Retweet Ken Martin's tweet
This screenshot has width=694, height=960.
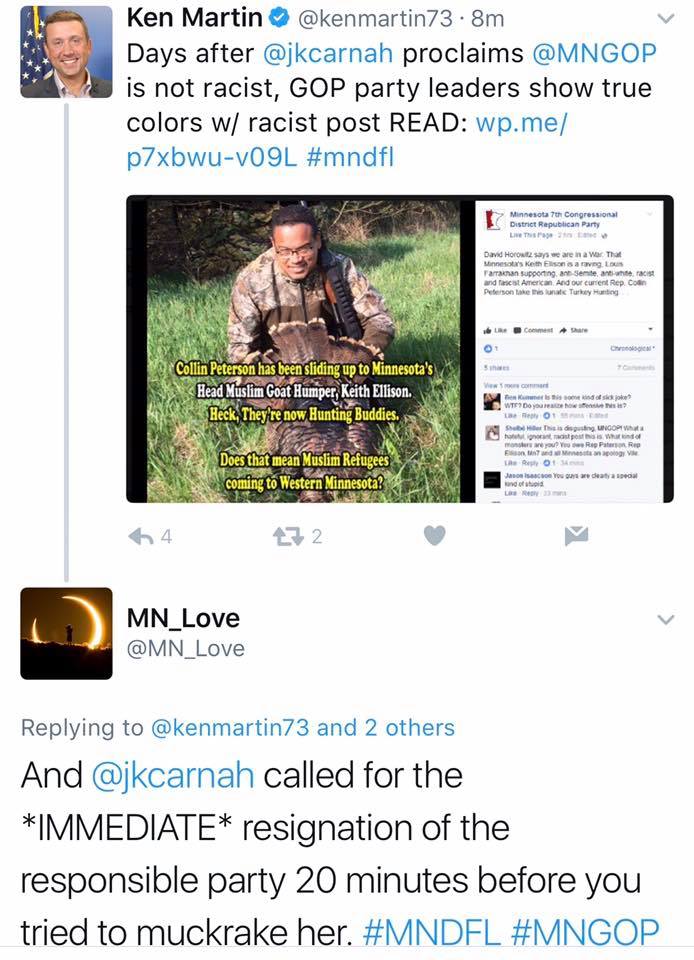291,537
